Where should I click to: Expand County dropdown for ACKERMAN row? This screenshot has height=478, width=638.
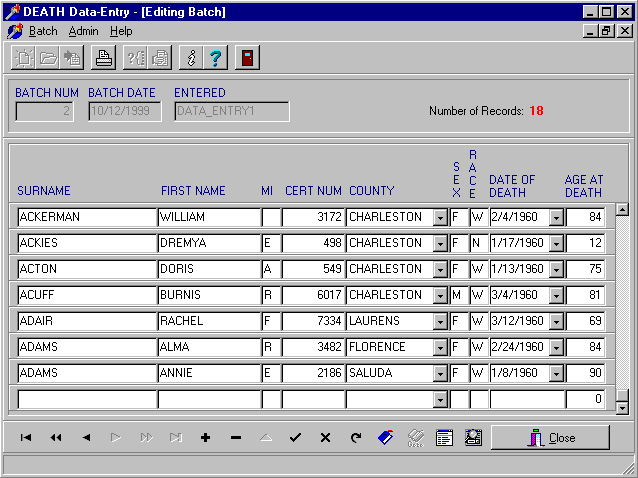click(440, 217)
